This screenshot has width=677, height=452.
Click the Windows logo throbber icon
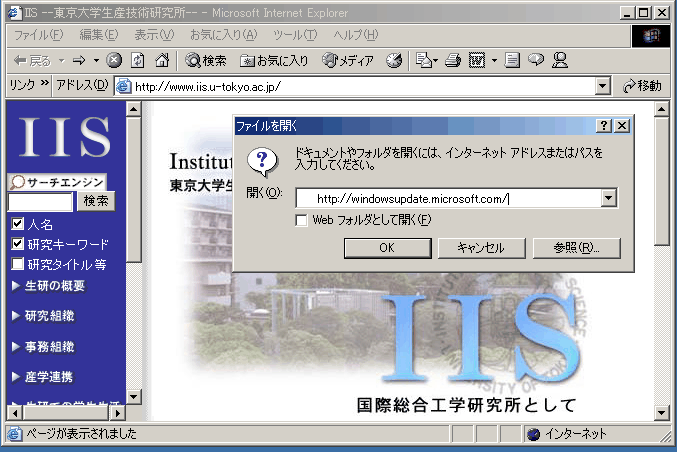coord(651,36)
